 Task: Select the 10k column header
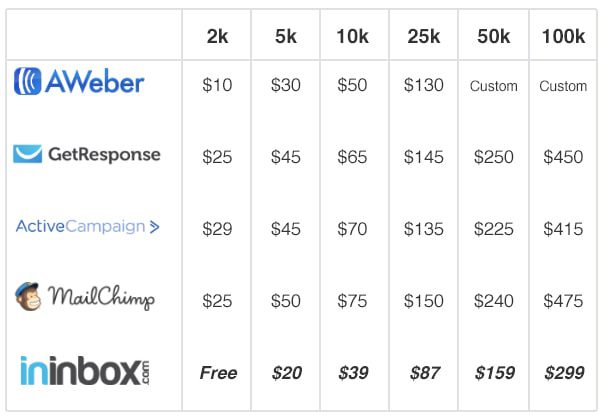352,37
